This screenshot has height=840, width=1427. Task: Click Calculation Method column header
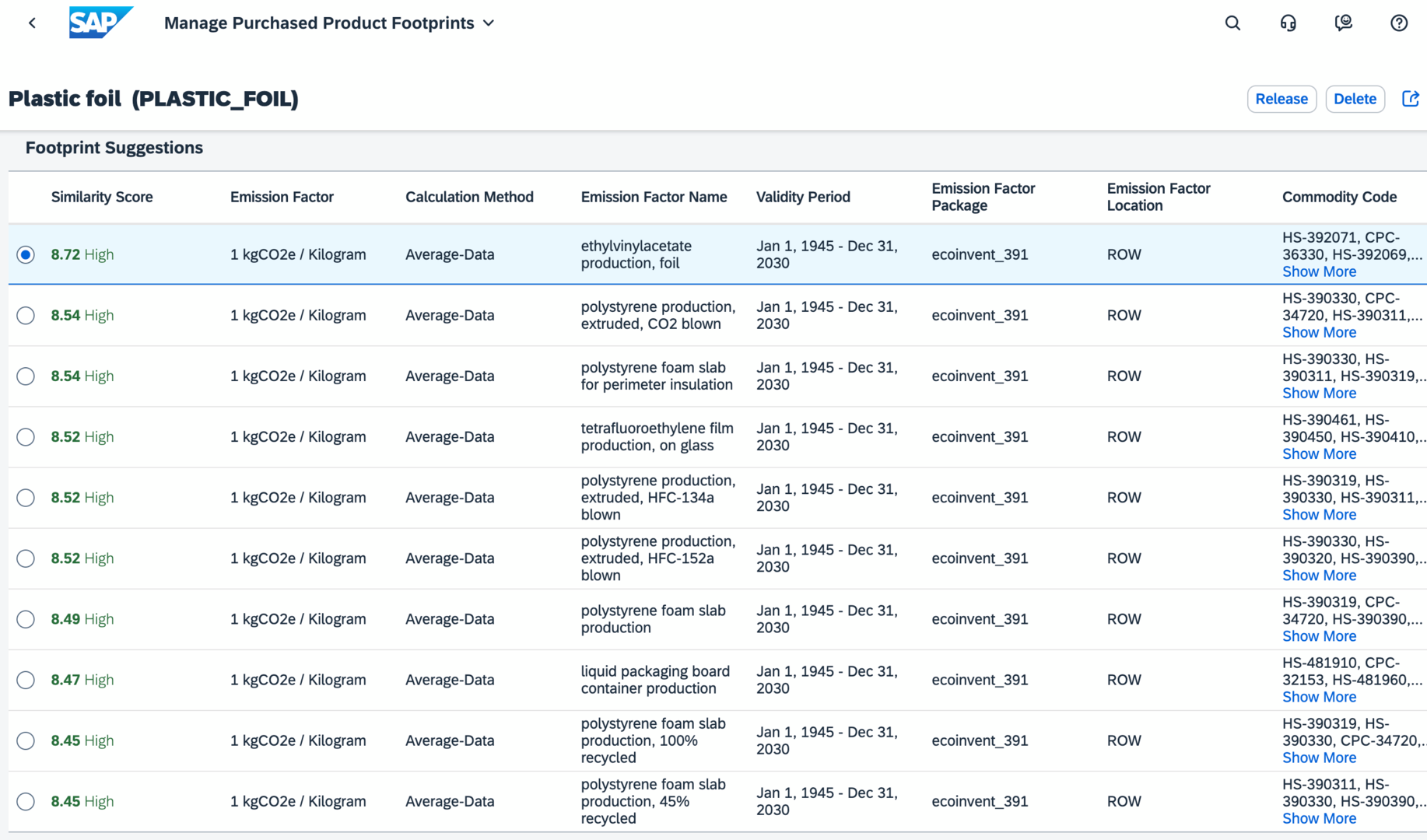(469, 197)
